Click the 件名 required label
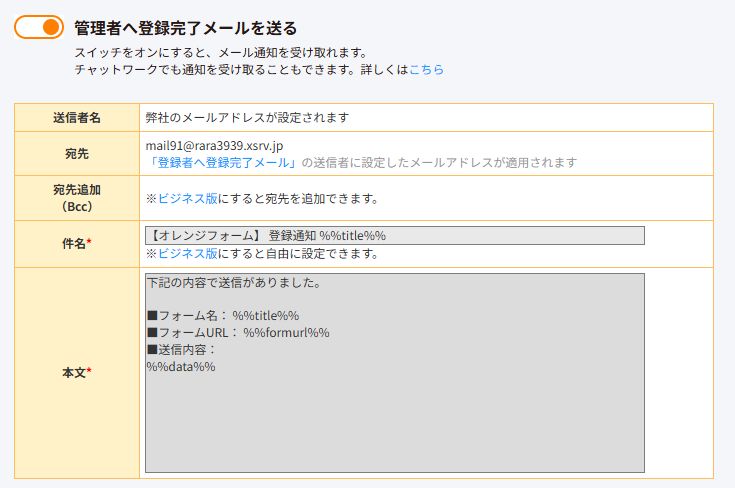This screenshot has height=488, width=735. (x=77, y=243)
